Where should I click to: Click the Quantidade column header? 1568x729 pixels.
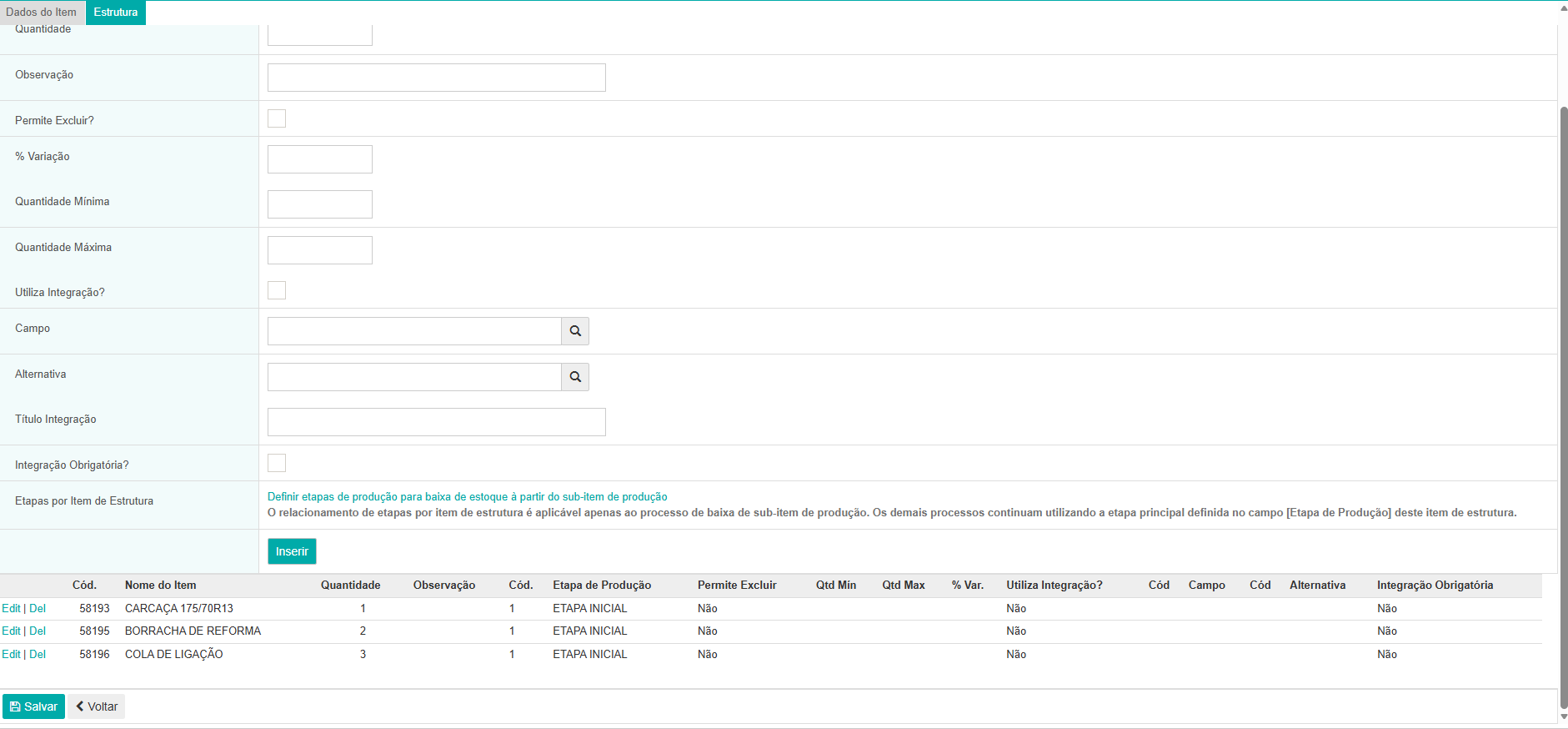tap(351, 586)
